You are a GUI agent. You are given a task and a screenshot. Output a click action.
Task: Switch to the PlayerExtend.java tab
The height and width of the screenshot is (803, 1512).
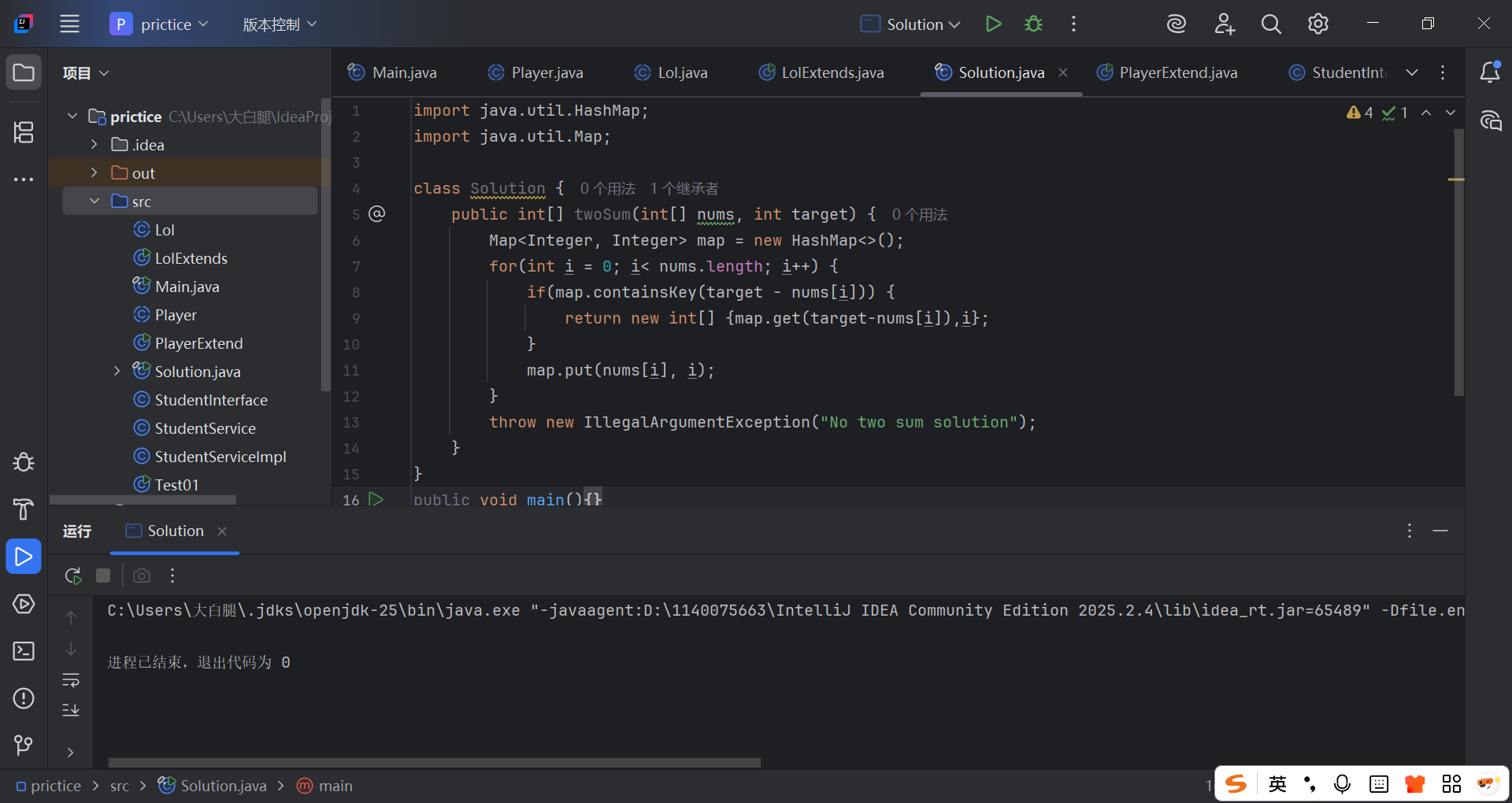click(1167, 72)
